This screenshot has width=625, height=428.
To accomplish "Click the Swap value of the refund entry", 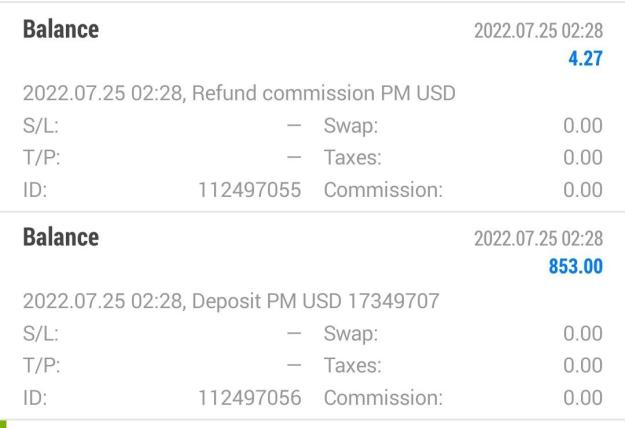I will pyautogui.click(x=583, y=126).
